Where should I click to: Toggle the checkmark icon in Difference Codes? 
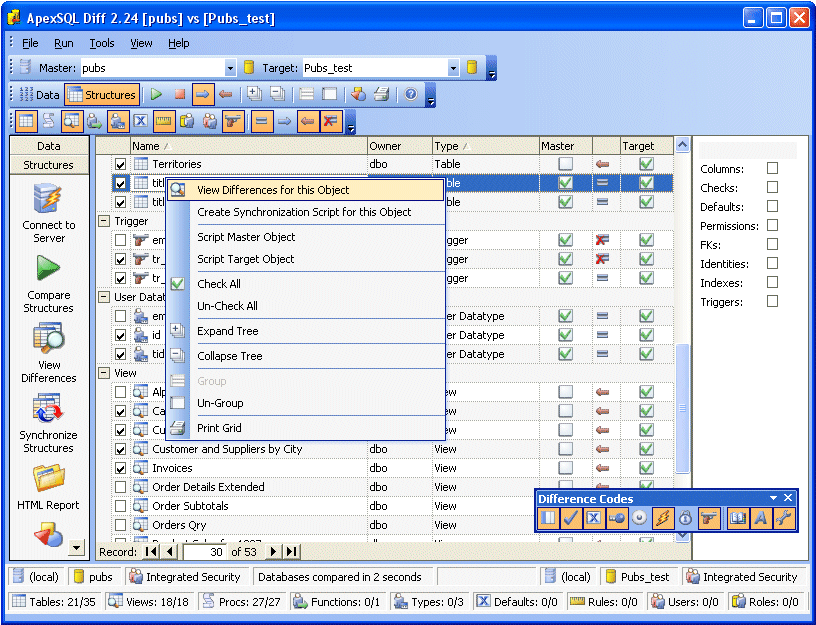570,518
